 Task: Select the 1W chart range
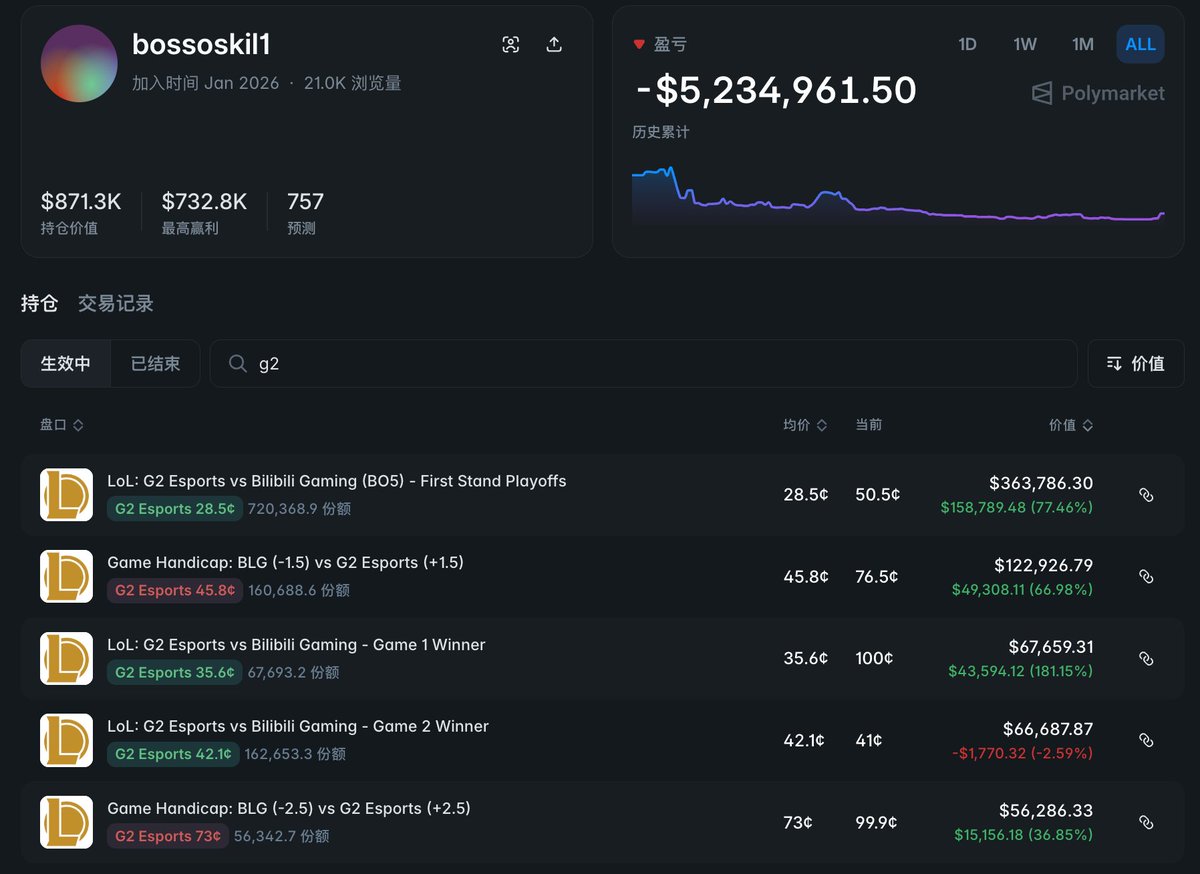(1025, 44)
